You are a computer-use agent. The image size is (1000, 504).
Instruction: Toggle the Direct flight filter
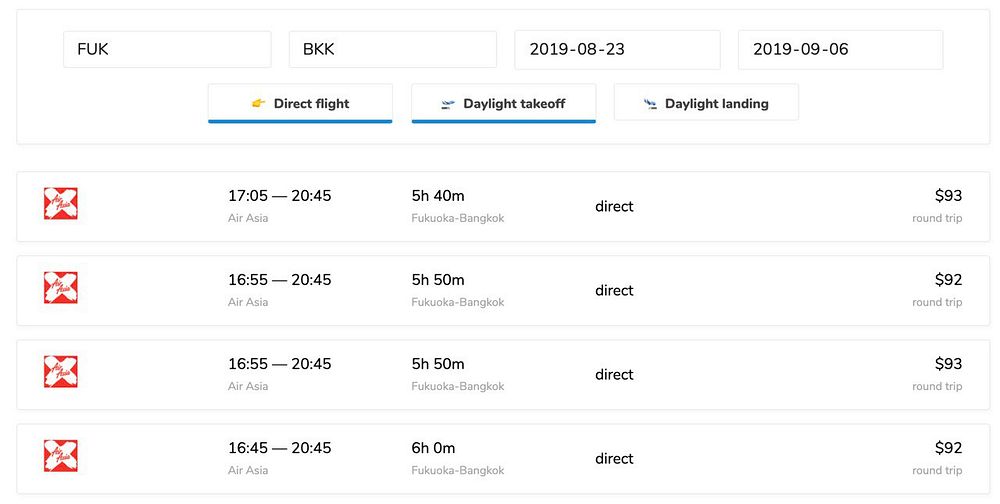[300, 103]
